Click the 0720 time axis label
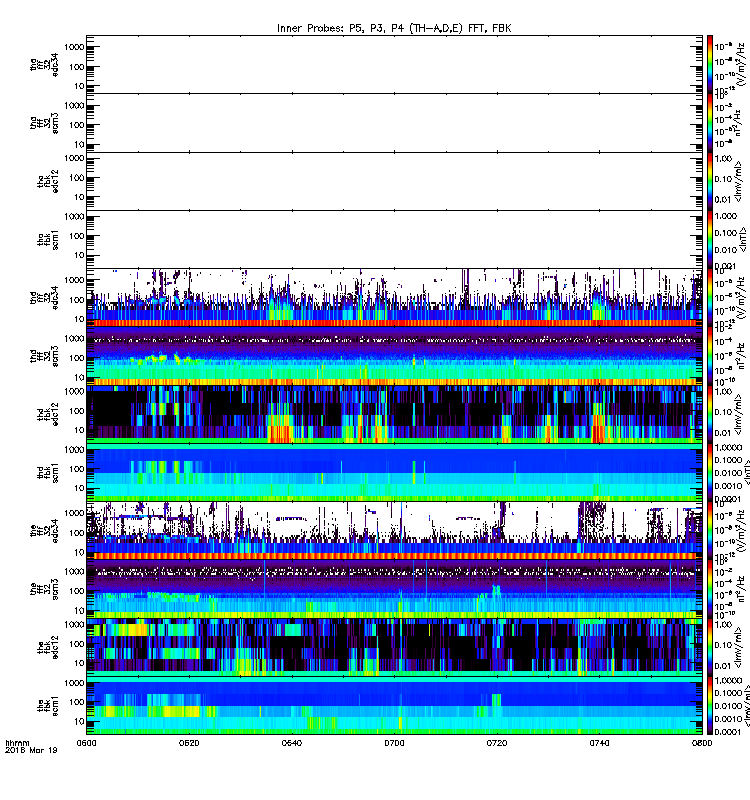Screen dimensions: 750x800 tap(497, 743)
